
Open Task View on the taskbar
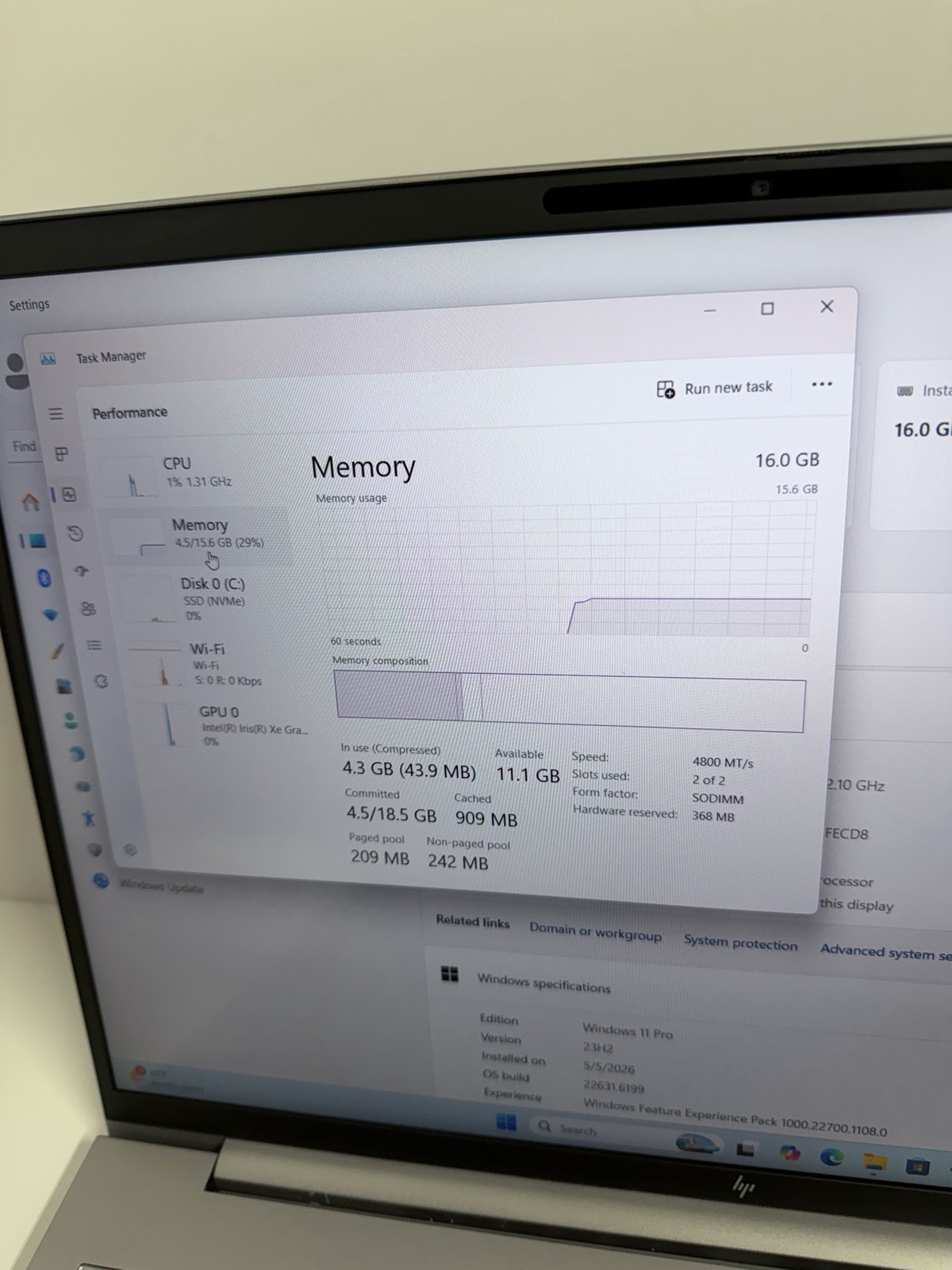point(745,1149)
